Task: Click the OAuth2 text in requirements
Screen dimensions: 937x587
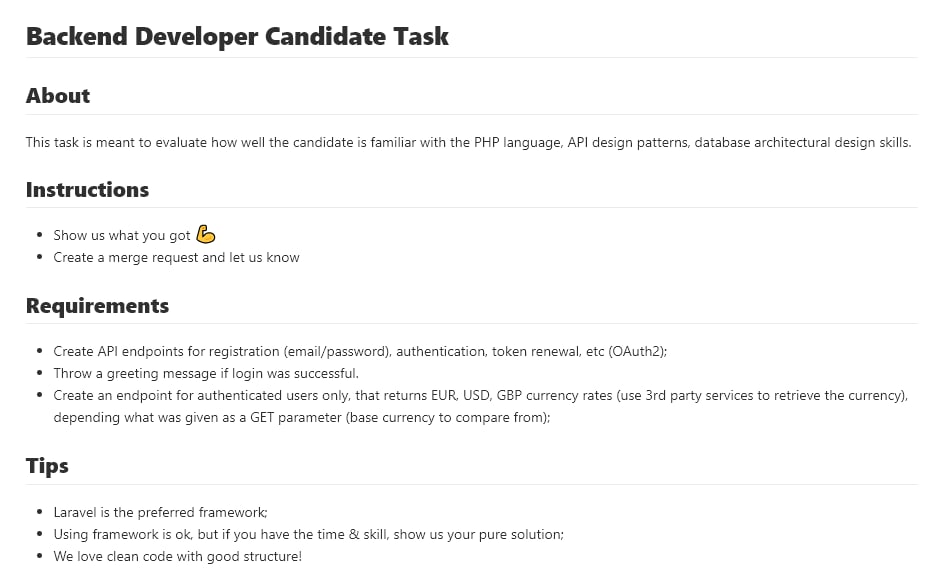Action: point(638,351)
